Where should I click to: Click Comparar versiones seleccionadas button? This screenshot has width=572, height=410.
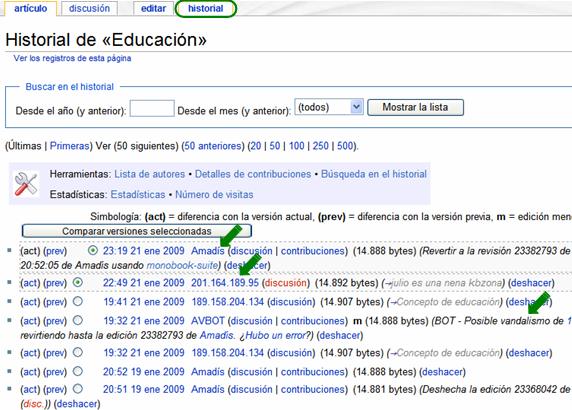coord(136,231)
